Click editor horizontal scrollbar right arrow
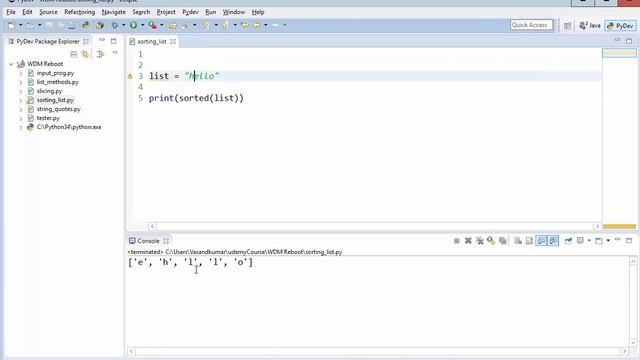The width and height of the screenshot is (640, 360). 597,226
